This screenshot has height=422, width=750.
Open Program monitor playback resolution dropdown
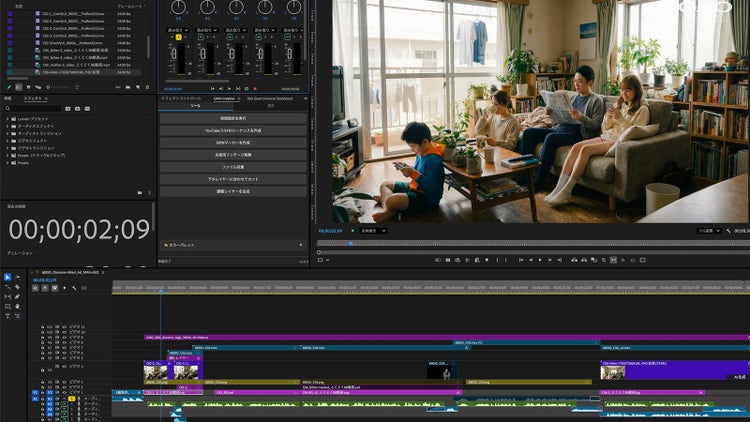(709, 231)
